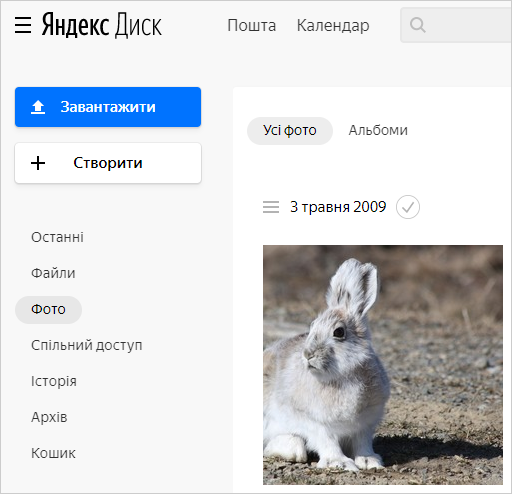Open the white rabbit photo thumbnail
Viewport: 512px width, 494px height.
383,365
